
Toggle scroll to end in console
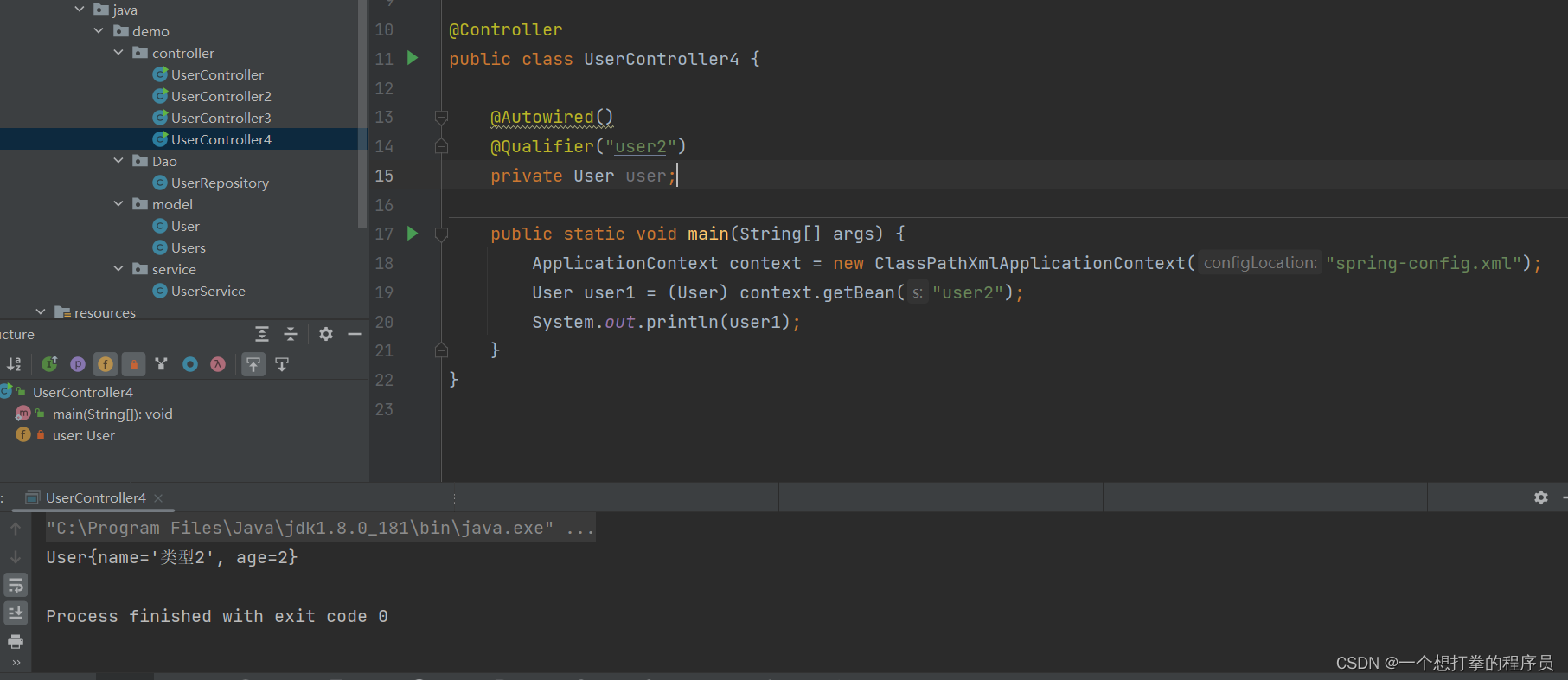[16, 613]
